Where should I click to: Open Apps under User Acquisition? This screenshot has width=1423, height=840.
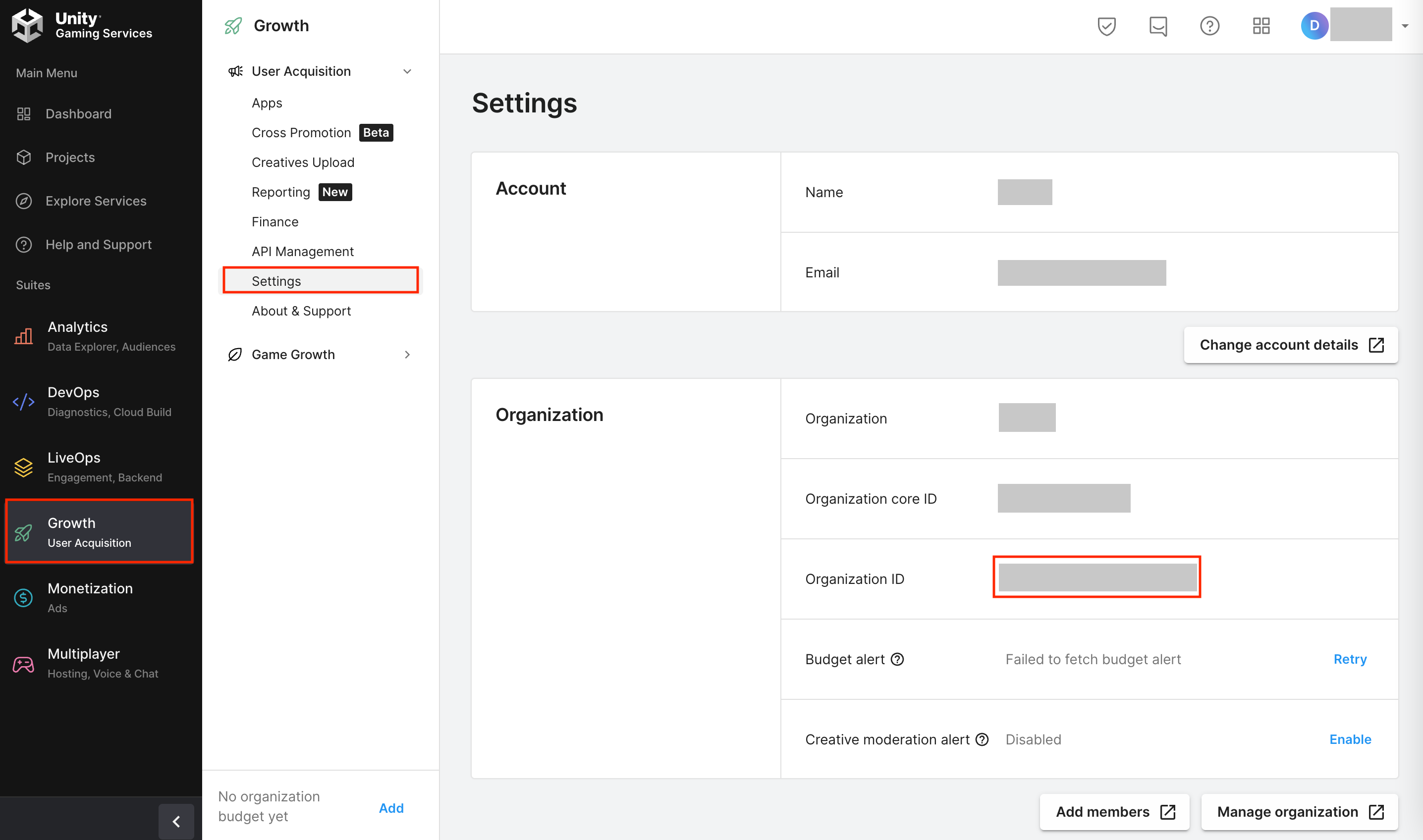tap(267, 103)
